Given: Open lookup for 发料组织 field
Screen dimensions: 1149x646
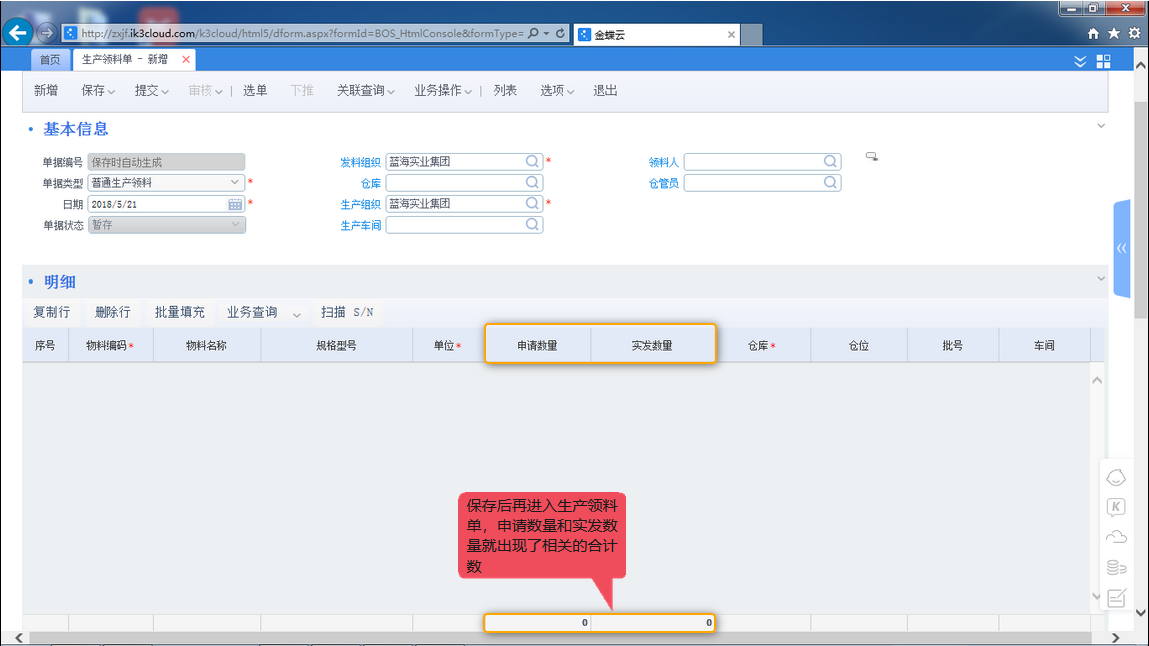Looking at the screenshot, I should click(x=533, y=161).
